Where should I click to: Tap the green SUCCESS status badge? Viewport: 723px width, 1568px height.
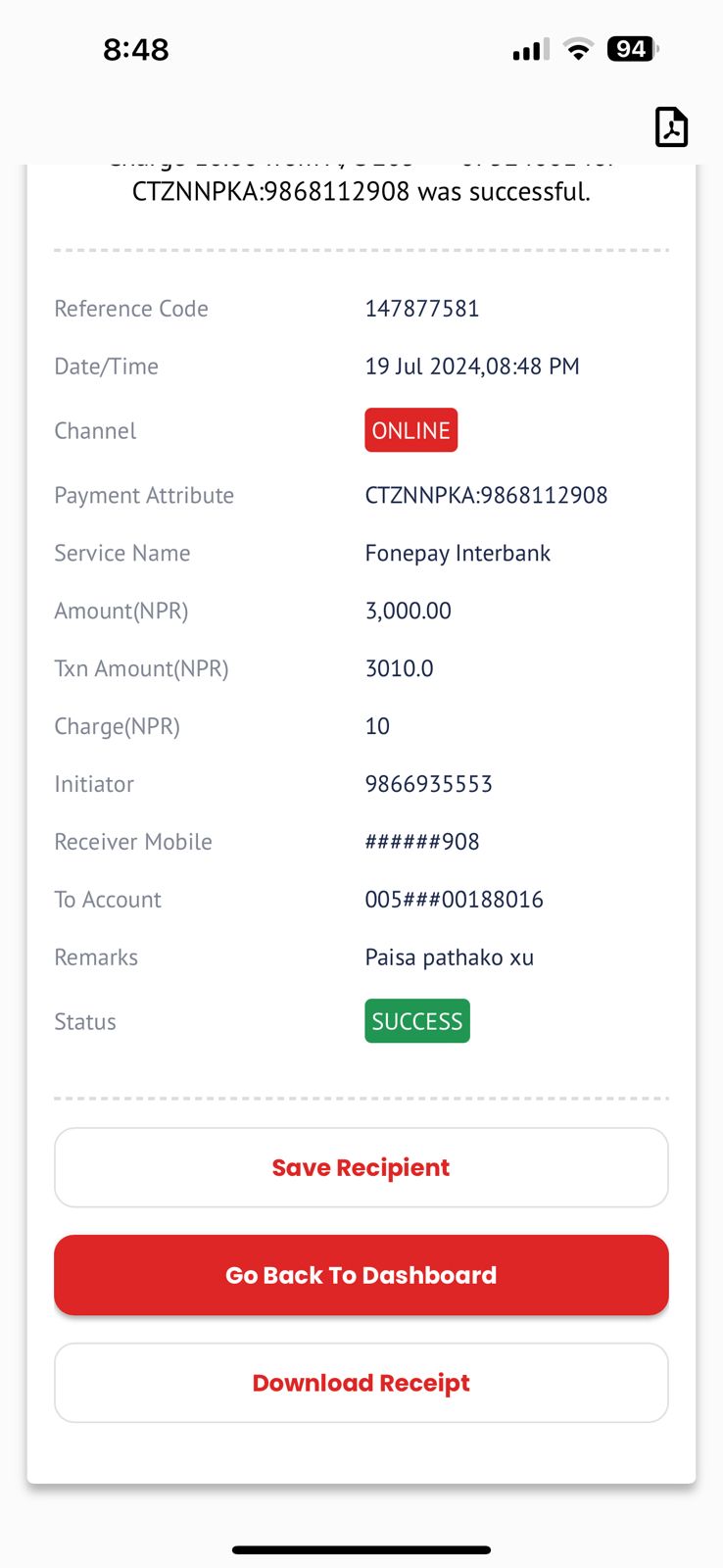click(x=417, y=1021)
